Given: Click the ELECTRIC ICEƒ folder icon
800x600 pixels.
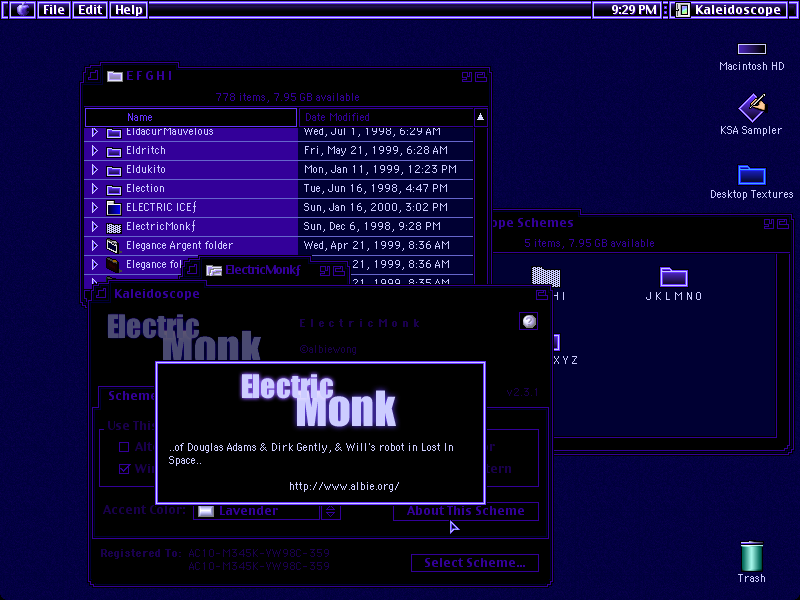Looking at the screenshot, I should (x=114, y=208).
